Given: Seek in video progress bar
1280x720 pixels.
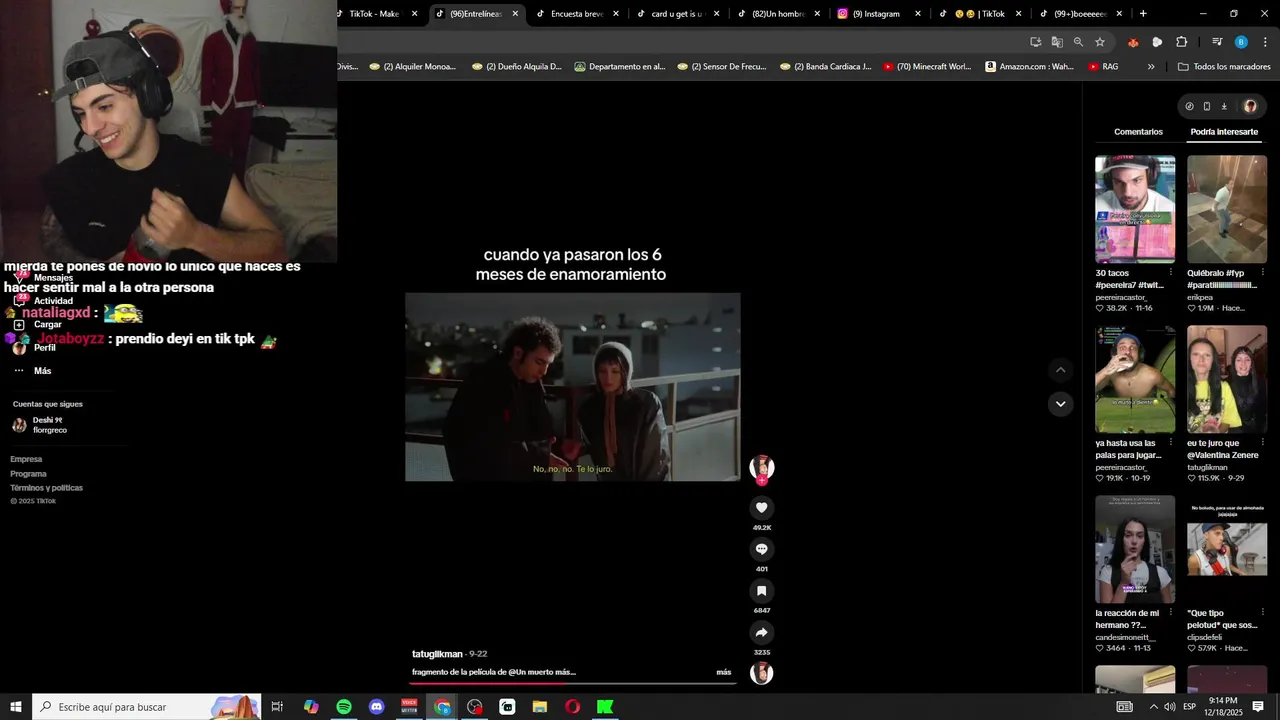Looking at the screenshot, I should click(x=572, y=684).
